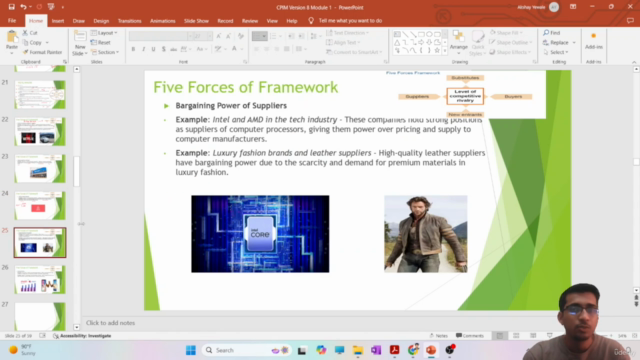Switch to the Design tab
The height and width of the screenshot is (360, 640).
click(x=101, y=21)
